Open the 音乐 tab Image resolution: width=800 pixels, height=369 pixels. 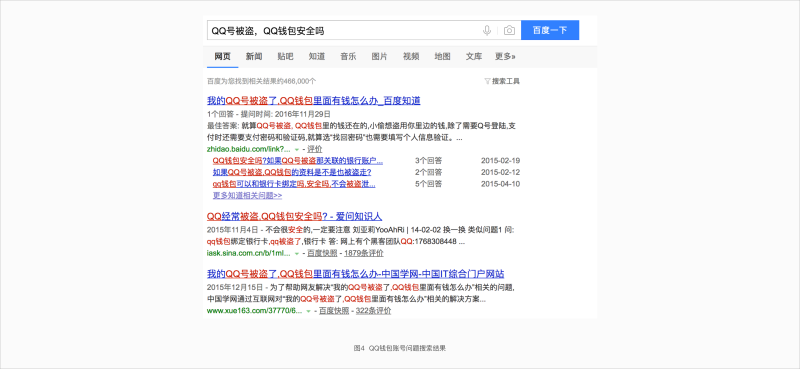(348, 57)
